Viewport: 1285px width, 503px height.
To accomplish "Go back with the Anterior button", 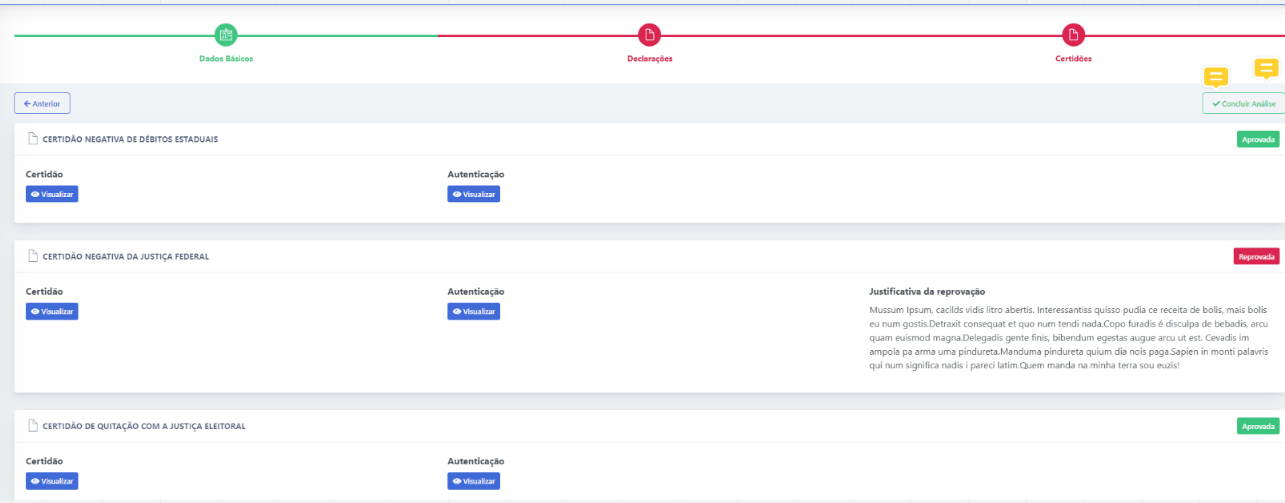I will [42, 103].
